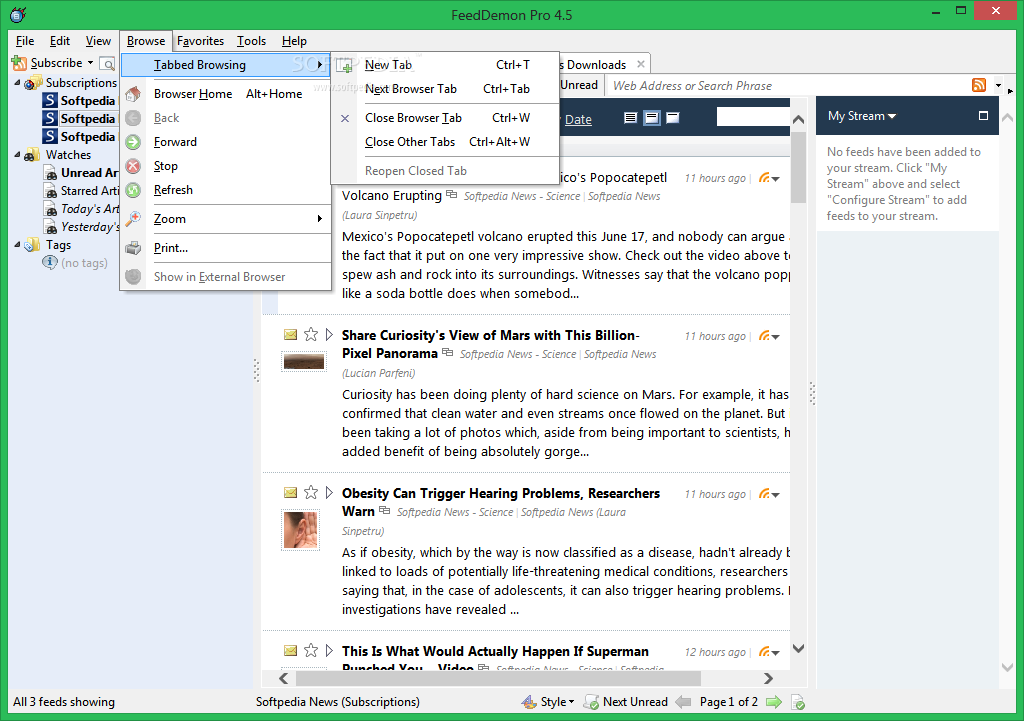Screen dimensions: 1024x721
Task: Click the Mars panorama thumbnail
Action: point(304,362)
